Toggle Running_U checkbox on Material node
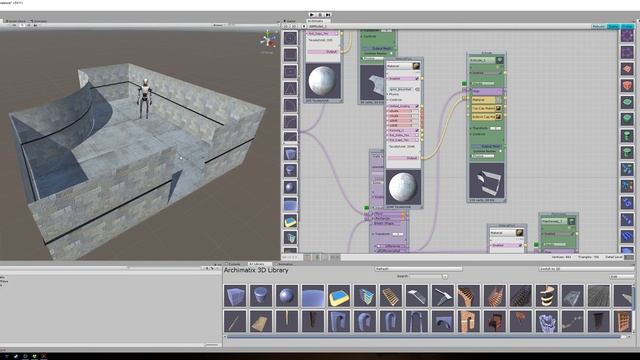 tap(417, 130)
